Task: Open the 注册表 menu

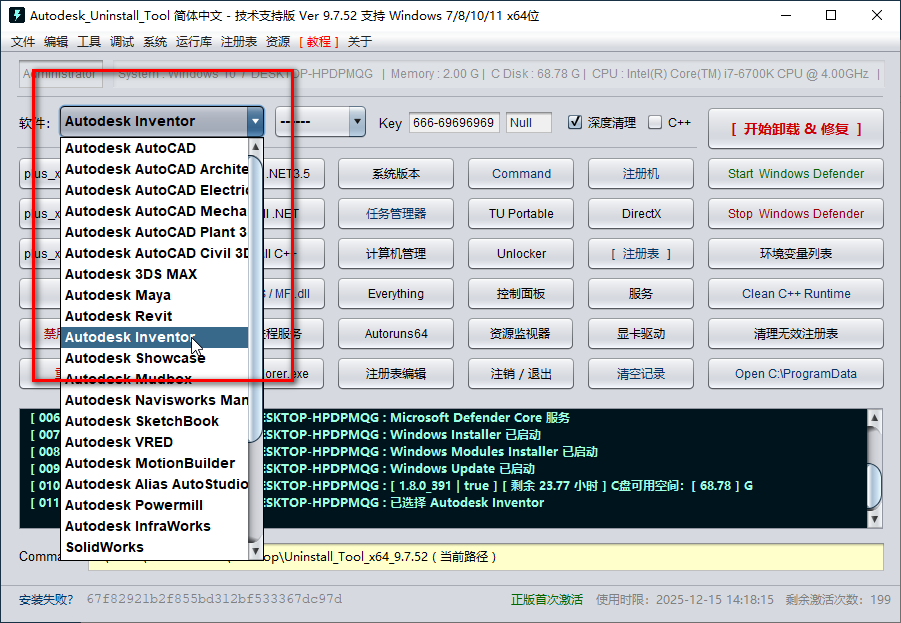Action: coord(238,41)
